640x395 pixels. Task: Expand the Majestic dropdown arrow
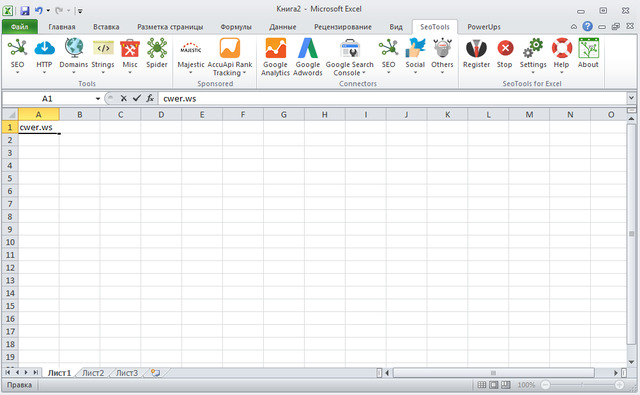coord(191,73)
